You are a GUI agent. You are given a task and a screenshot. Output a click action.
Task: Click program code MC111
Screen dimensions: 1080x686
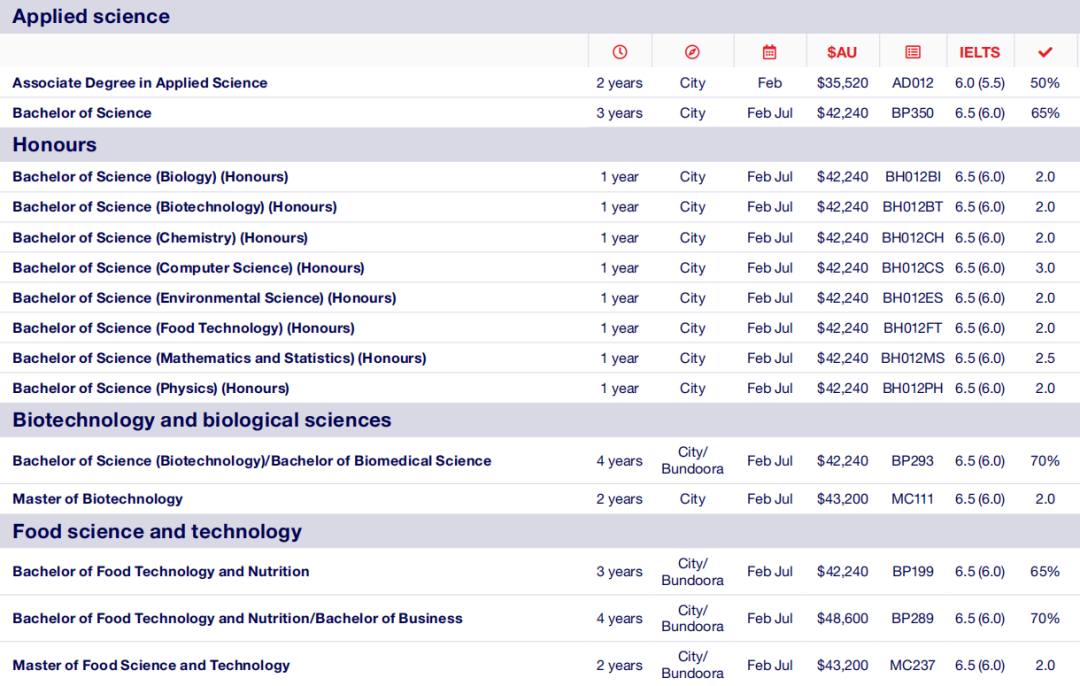click(913, 499)
